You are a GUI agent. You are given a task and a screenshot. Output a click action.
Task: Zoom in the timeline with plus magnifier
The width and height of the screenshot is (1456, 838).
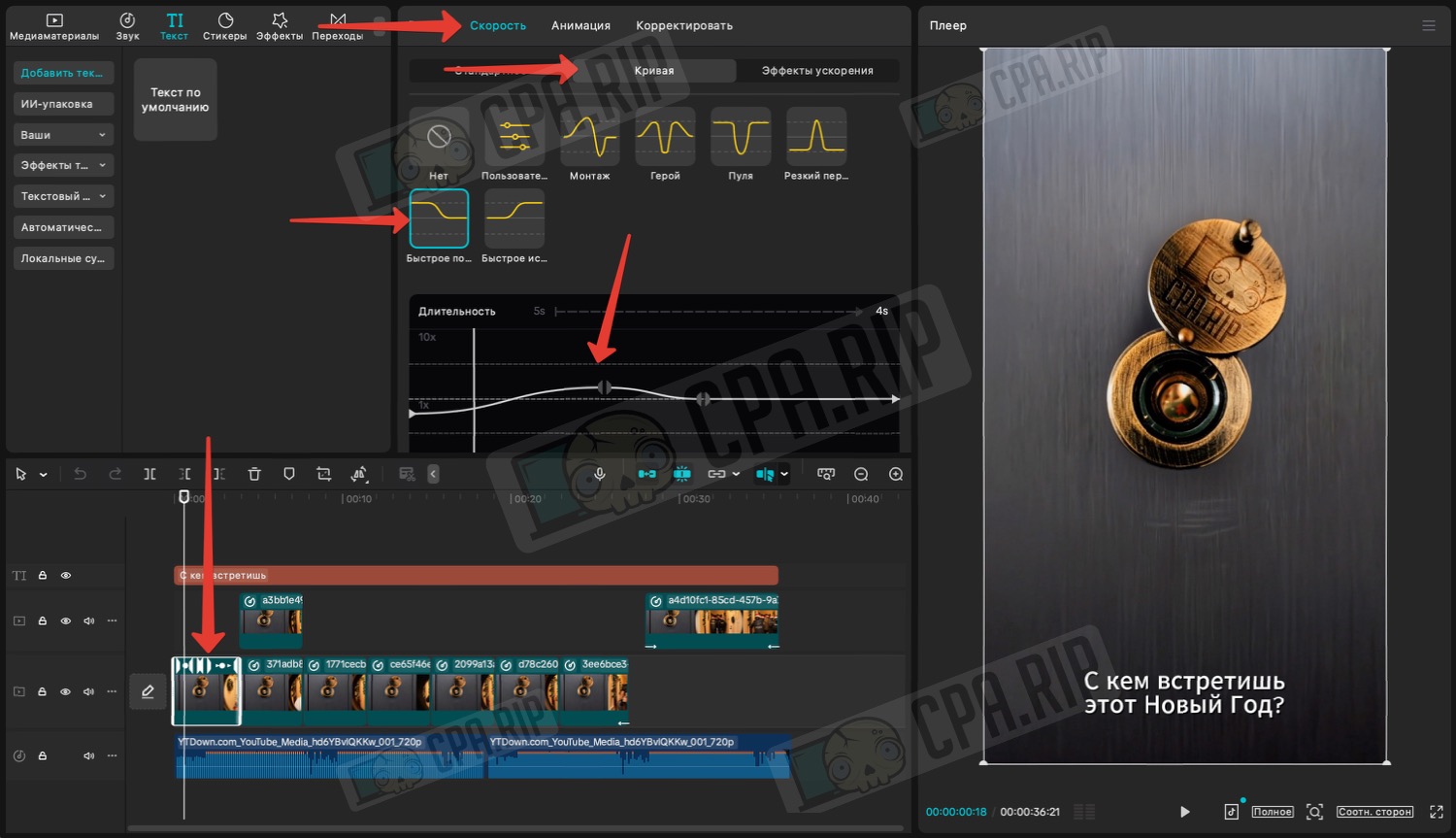(896, 474)
